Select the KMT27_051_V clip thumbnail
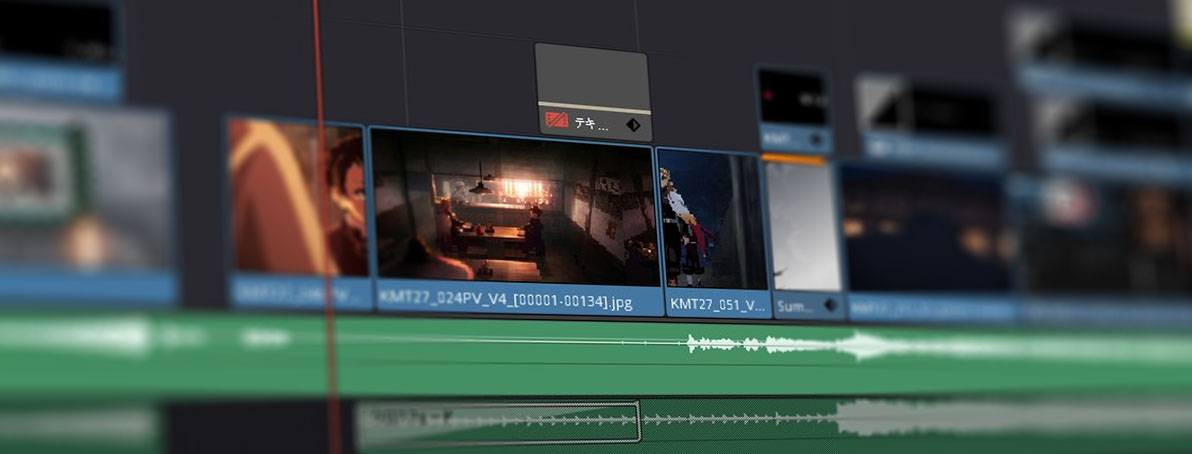This screenshot has width=1192, height=454. point(713,218)
